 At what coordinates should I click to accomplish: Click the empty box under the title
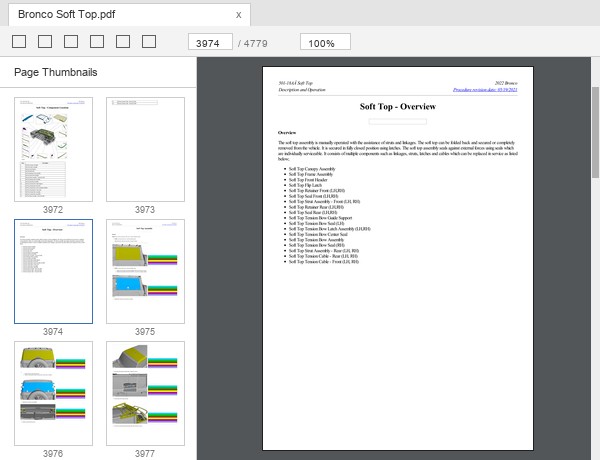[x=398, y=121]
